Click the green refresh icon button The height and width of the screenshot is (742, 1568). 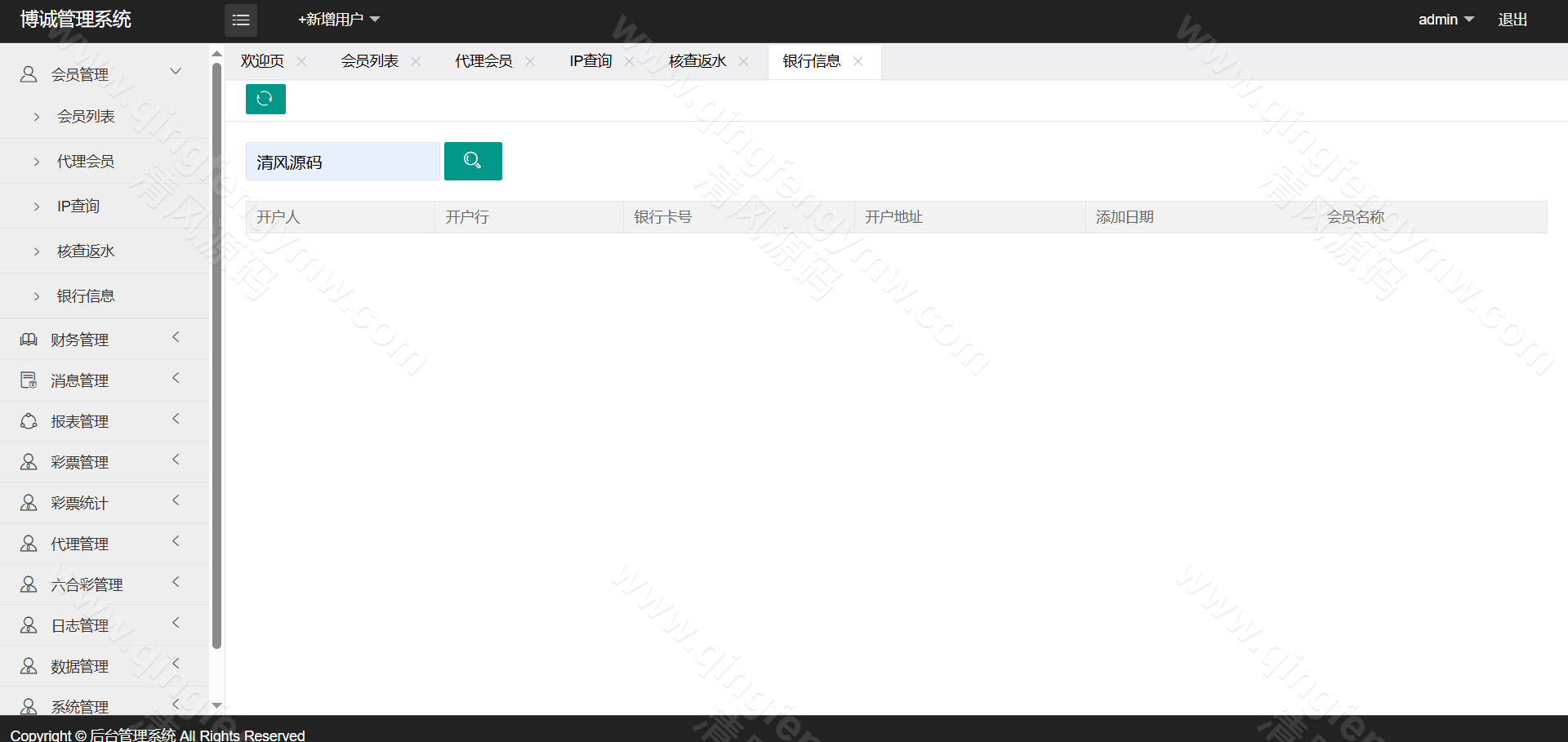click(x=265, y=99)
